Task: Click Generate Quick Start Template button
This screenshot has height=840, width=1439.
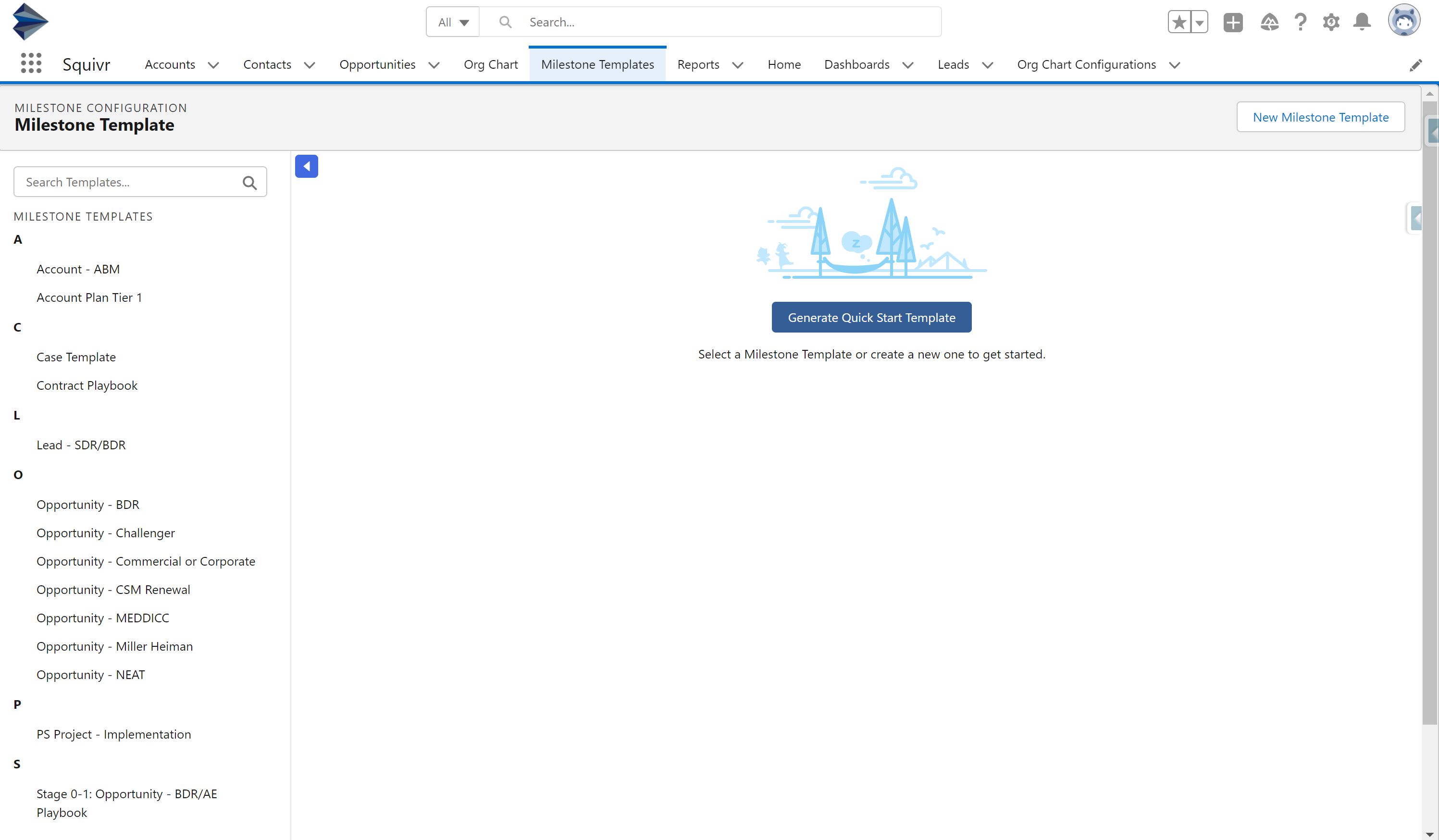Action: (x=871, y=318)
